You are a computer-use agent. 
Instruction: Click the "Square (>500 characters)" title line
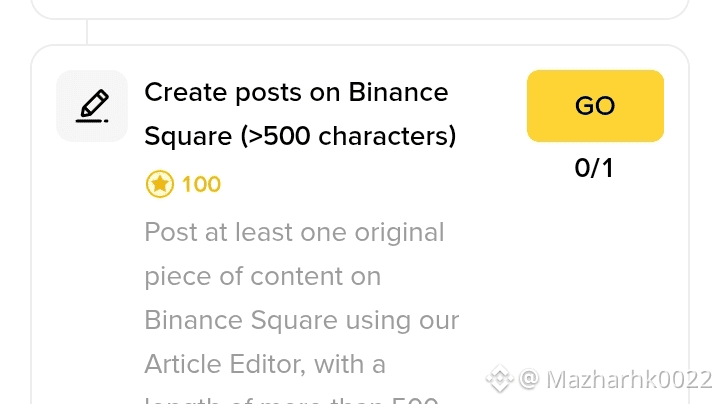click(300, 136)
